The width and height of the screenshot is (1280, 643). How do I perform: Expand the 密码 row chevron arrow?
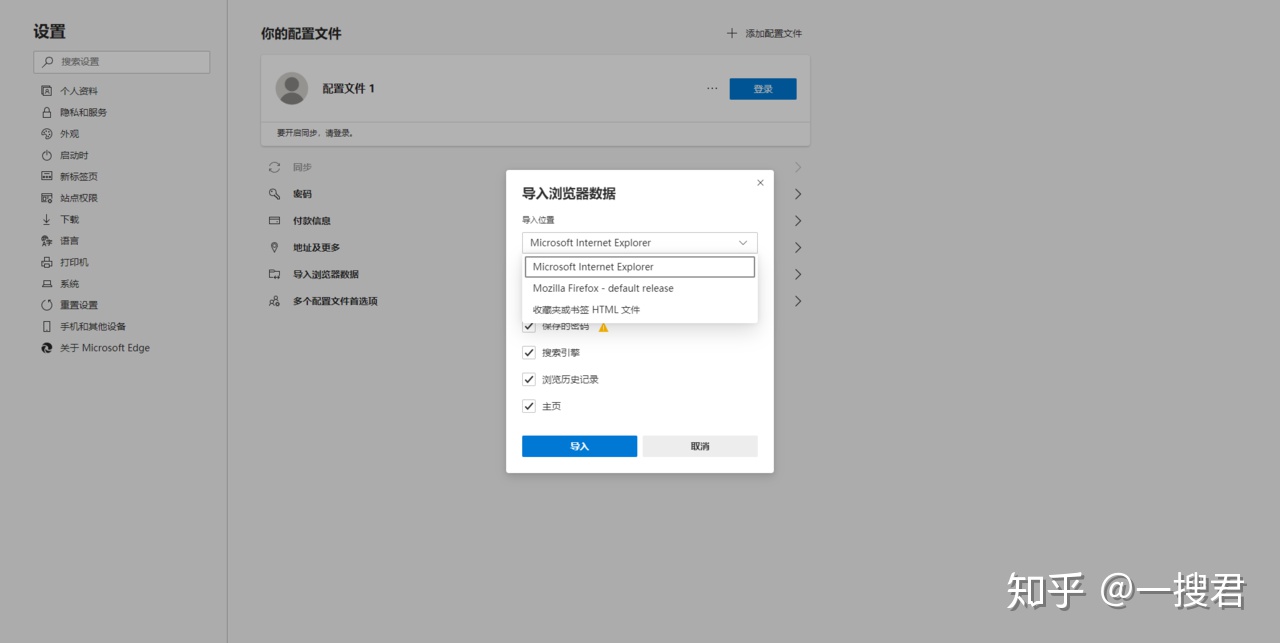click(798, 194)
